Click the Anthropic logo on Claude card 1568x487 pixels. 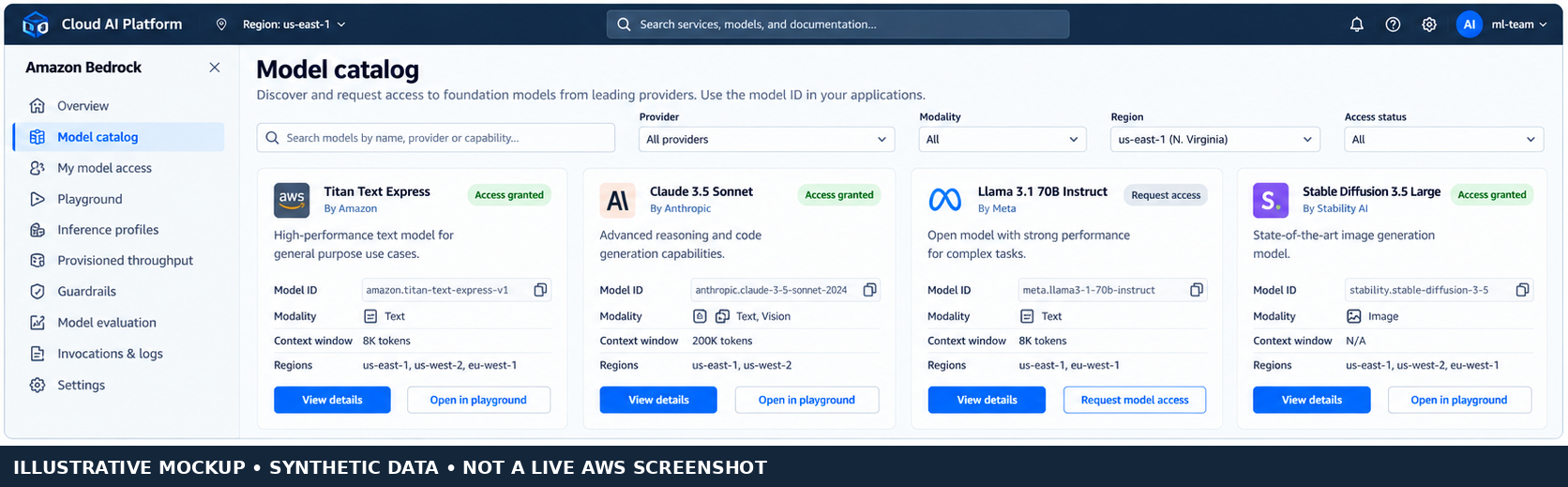tap(618, 200)
